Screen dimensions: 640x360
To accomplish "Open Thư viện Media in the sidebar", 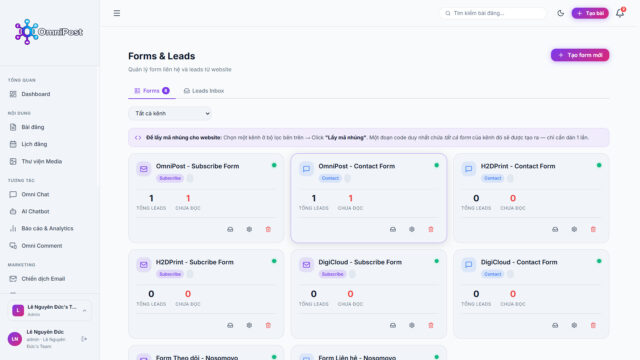I will [x=50, y=161].
